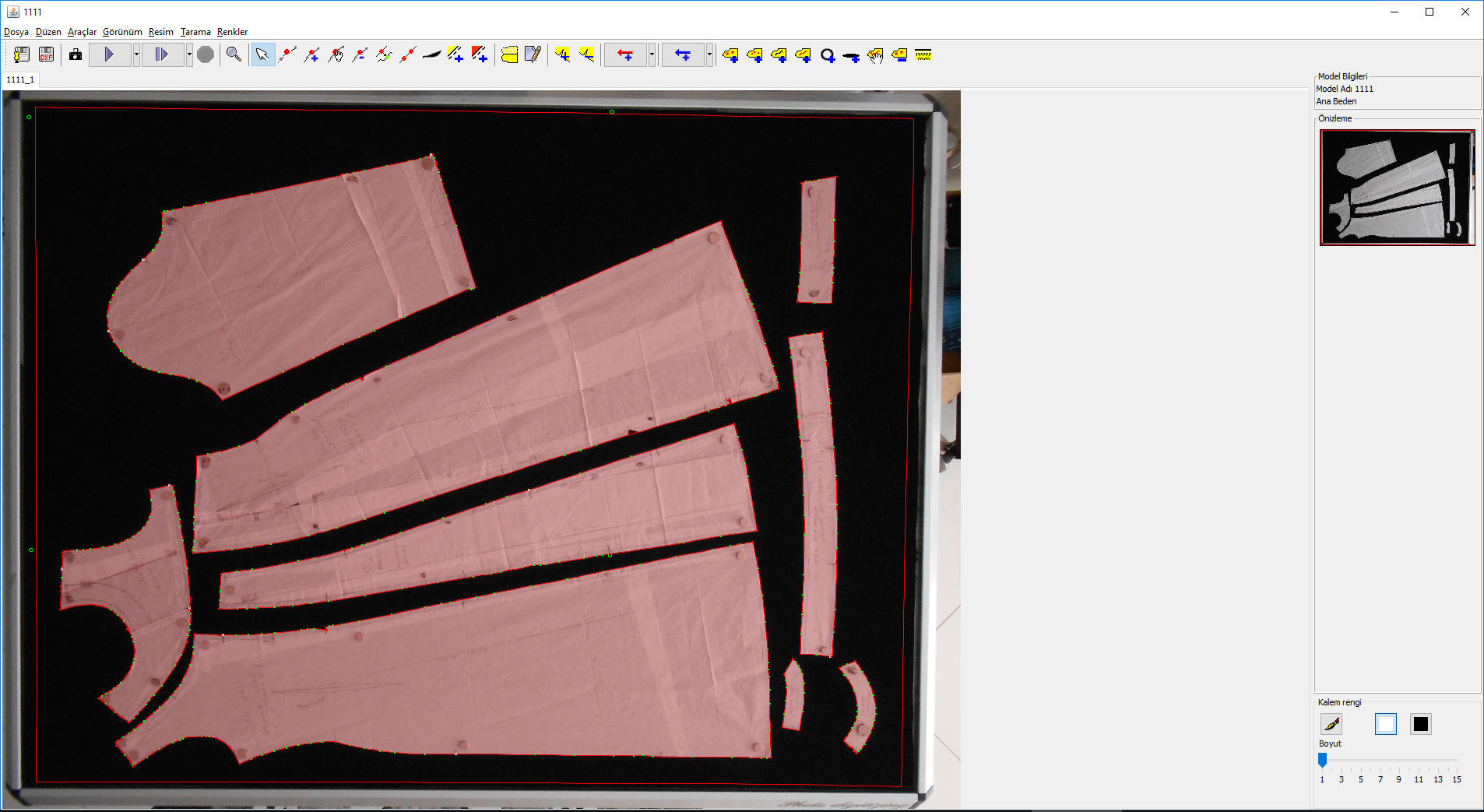Click the Boyut size slider handle
Image resolution: width=1484 pixels, height=812 pixels.
point(1322,760)
